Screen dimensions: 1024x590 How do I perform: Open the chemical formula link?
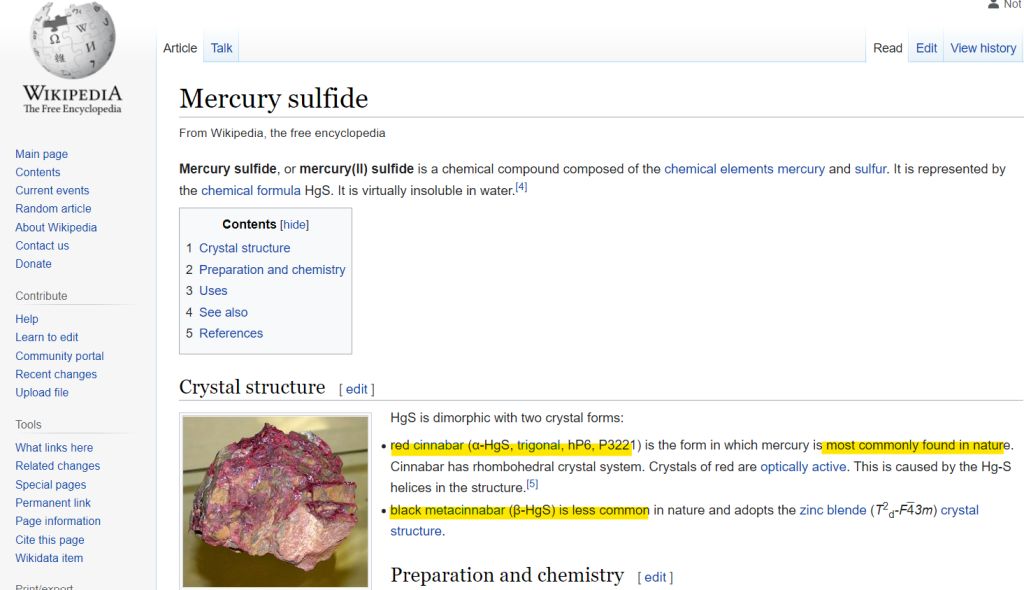(250, 190)
